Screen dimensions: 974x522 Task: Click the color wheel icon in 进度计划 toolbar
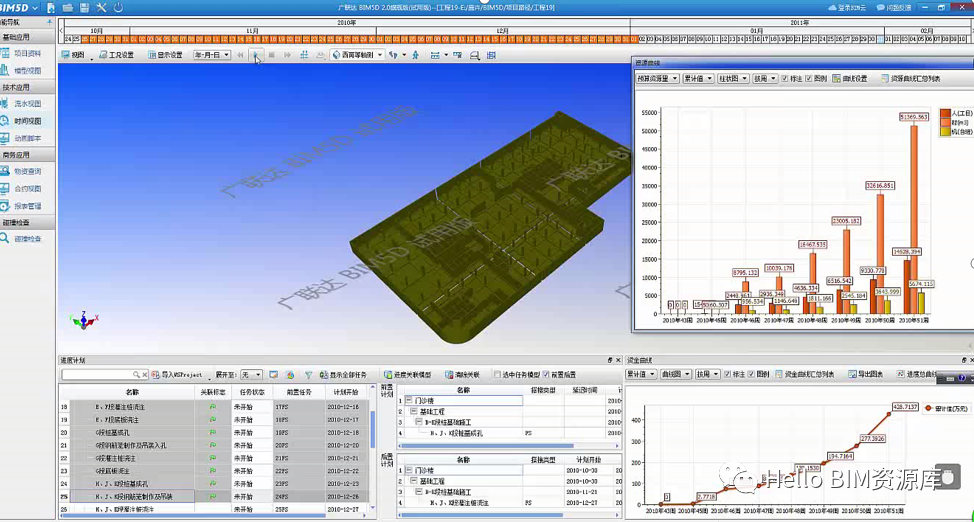pyautogui.click(x=290, y=375)
